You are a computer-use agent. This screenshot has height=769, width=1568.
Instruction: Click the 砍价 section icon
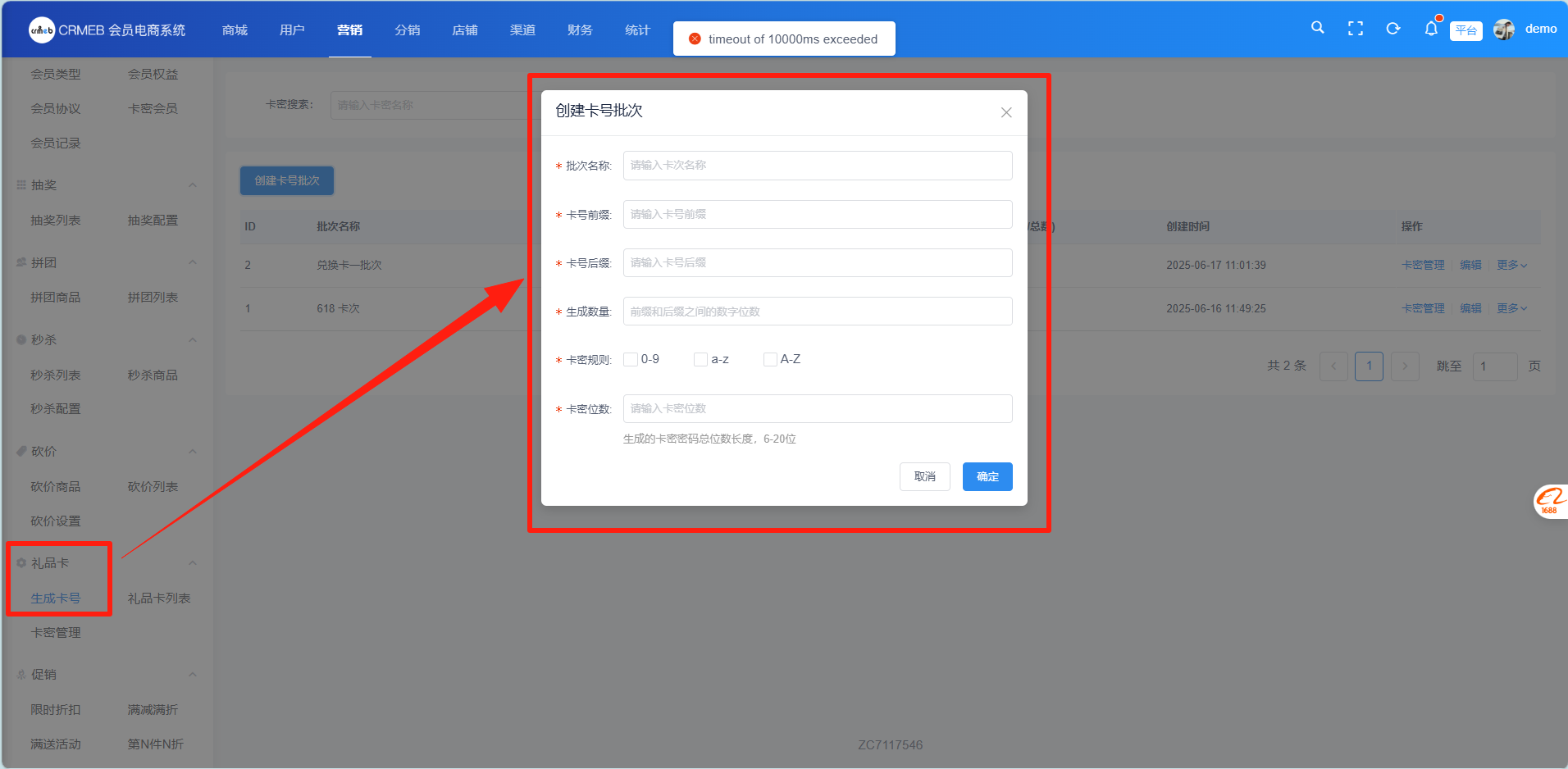click(x=21, y=451)
